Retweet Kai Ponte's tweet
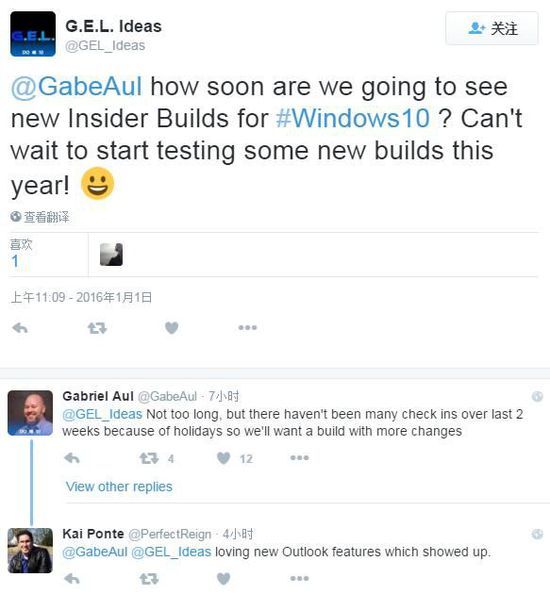Screen dimensions: 550x594 click(x=149, y=579)
